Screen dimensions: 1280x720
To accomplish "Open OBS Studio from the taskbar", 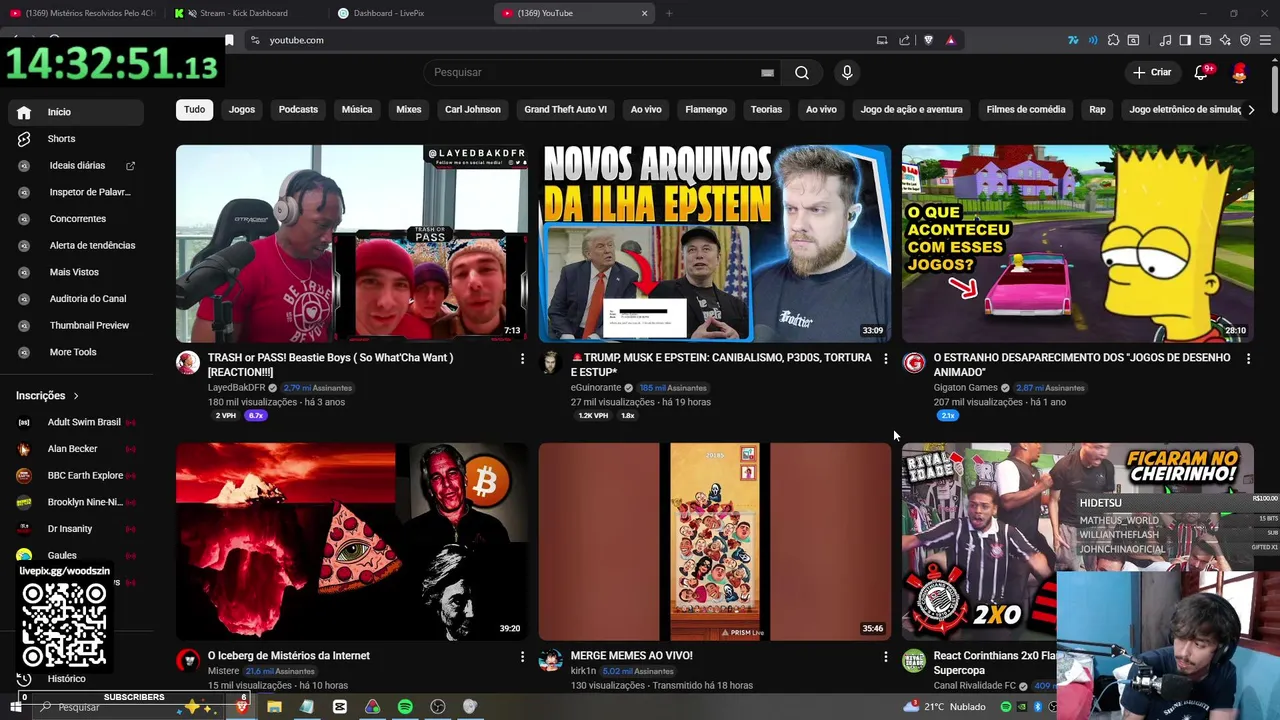I will (x=438, y=707).
